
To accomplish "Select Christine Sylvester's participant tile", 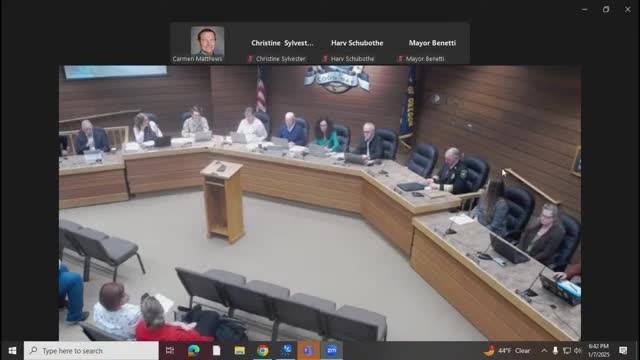I will 282,43.
